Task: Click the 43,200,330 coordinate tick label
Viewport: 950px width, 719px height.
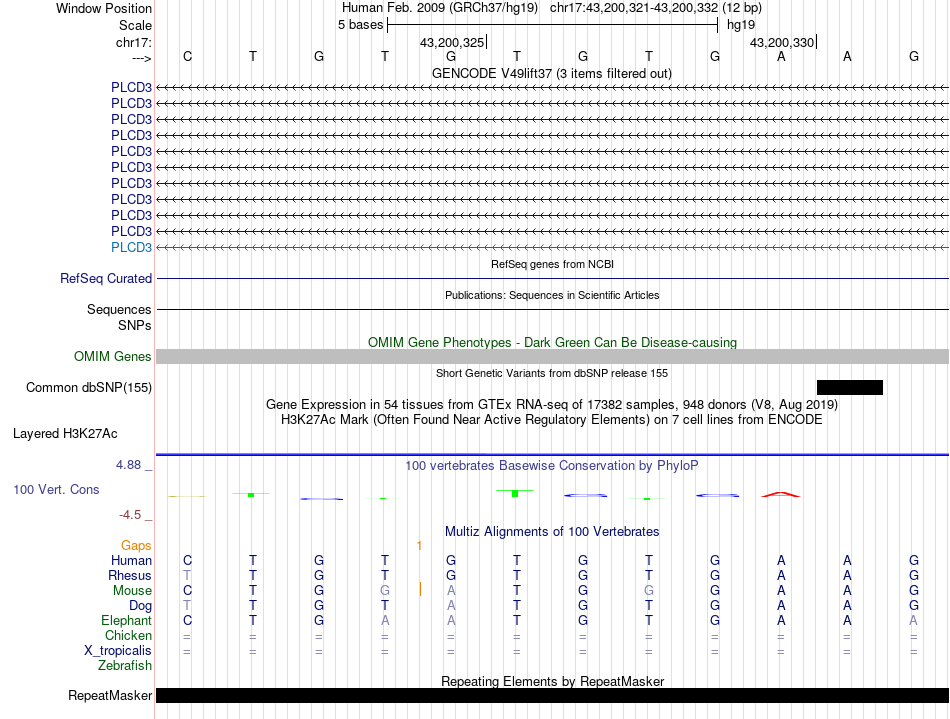Action: pos(782,42)
